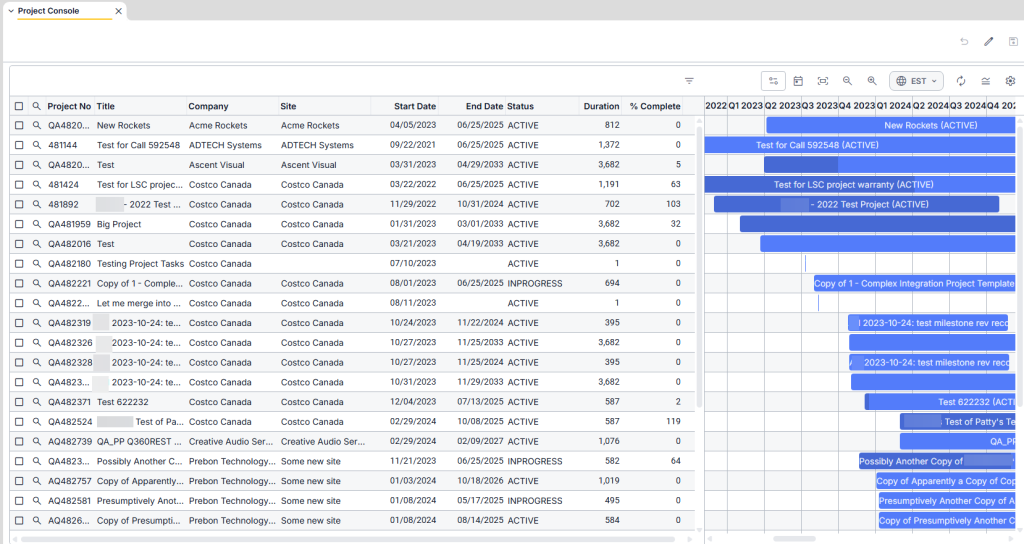Check the box for project 481144
The width and height of the screenshot is (1024, 544).
[19, 145]
